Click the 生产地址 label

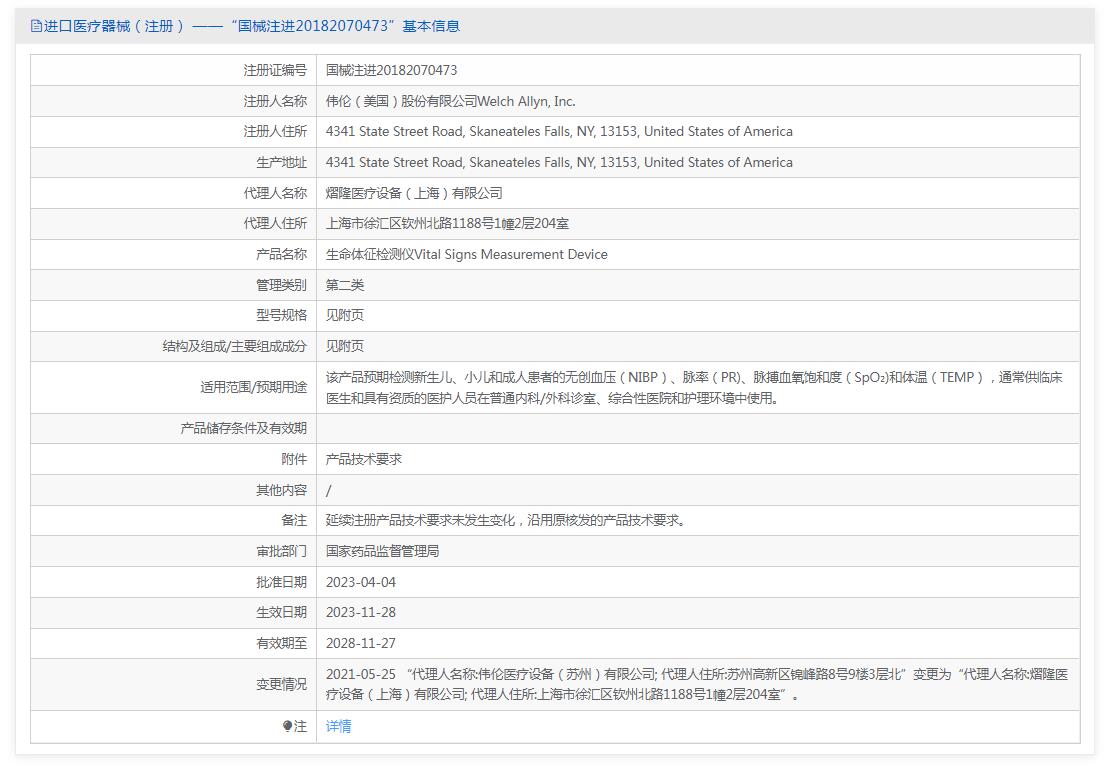pyautogui.click(x=281, y=162)
